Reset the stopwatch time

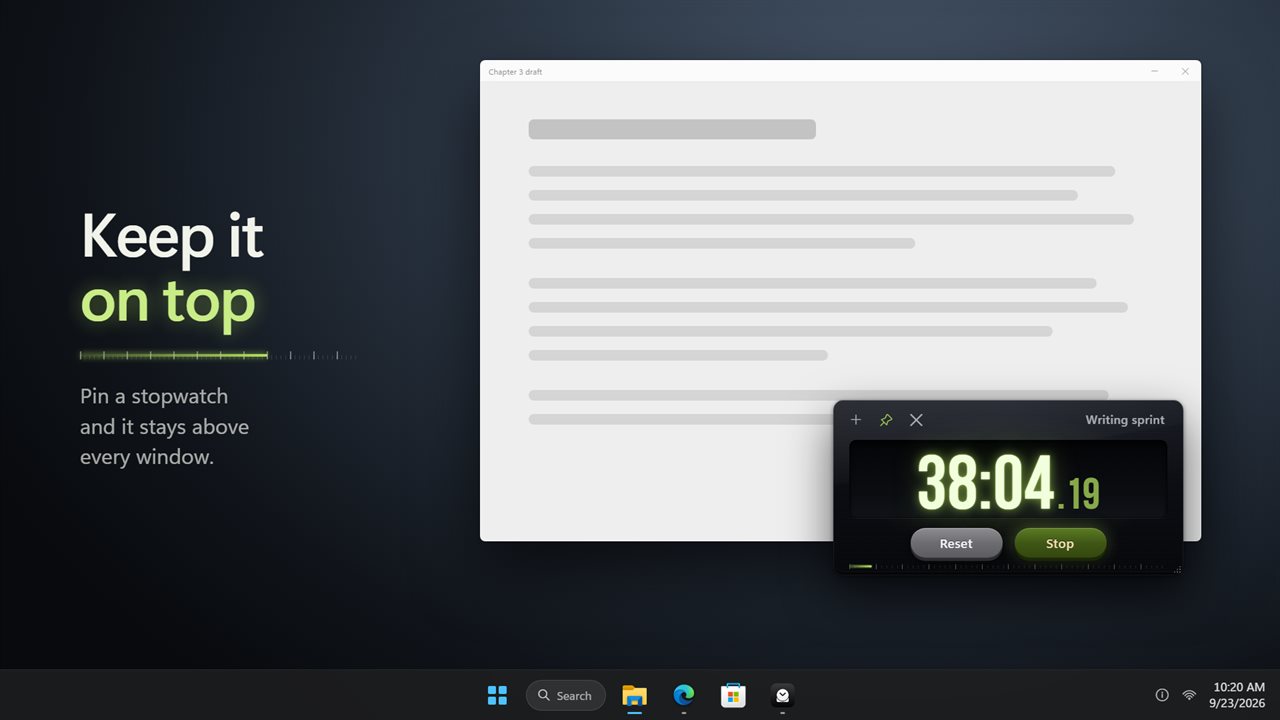click(x=956, y=543)
